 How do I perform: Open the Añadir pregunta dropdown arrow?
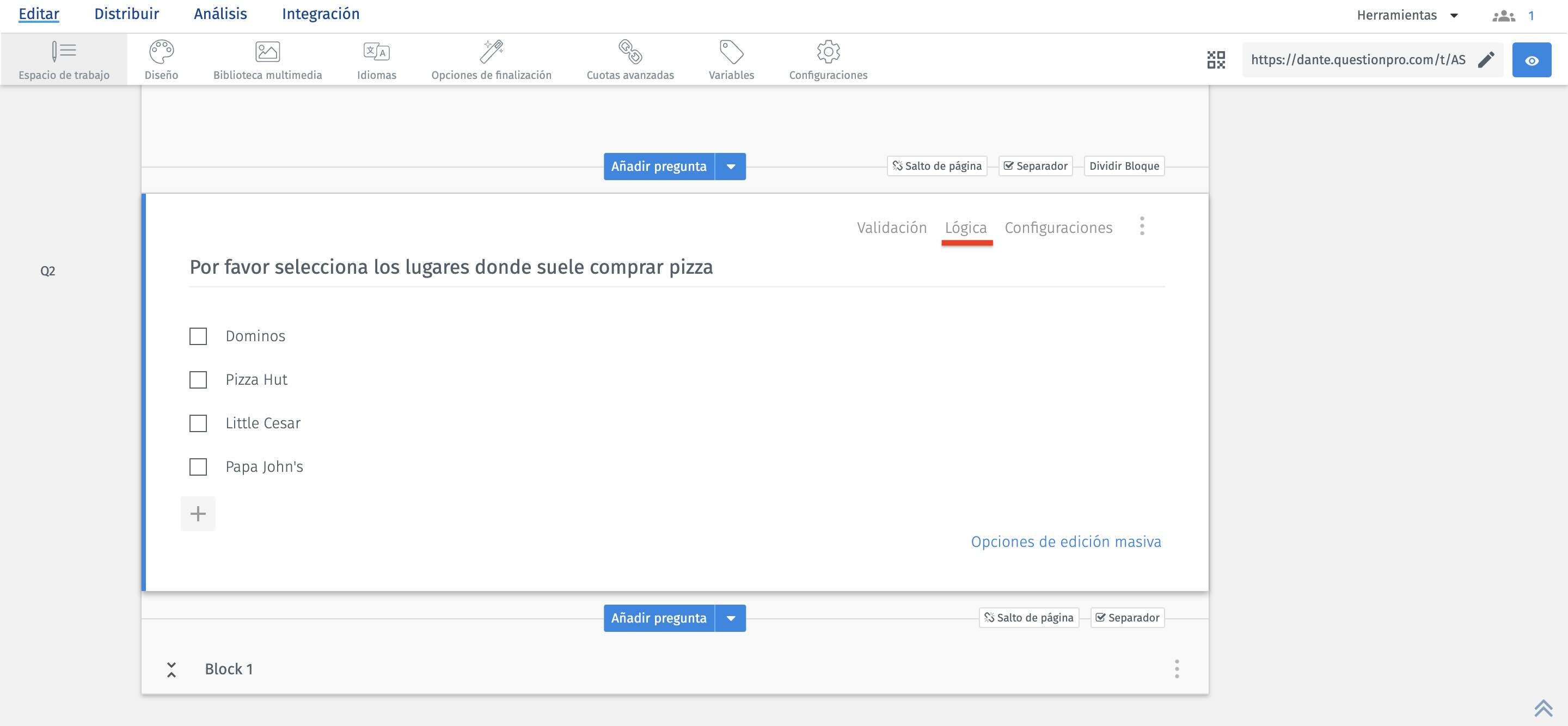tap(731, 166)
